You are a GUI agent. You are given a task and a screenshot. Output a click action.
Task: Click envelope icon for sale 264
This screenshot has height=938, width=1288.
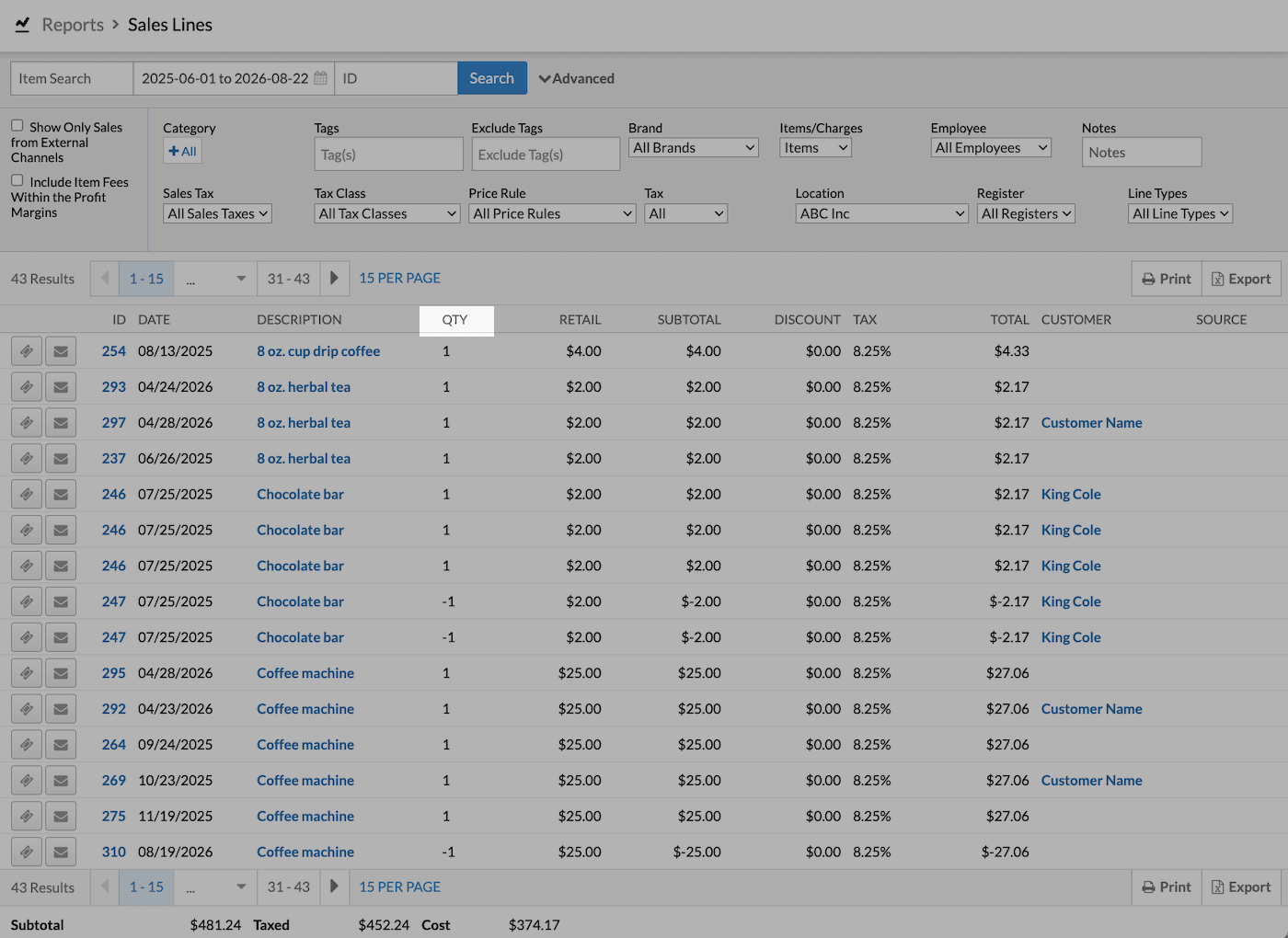click(x=61, y=745)
